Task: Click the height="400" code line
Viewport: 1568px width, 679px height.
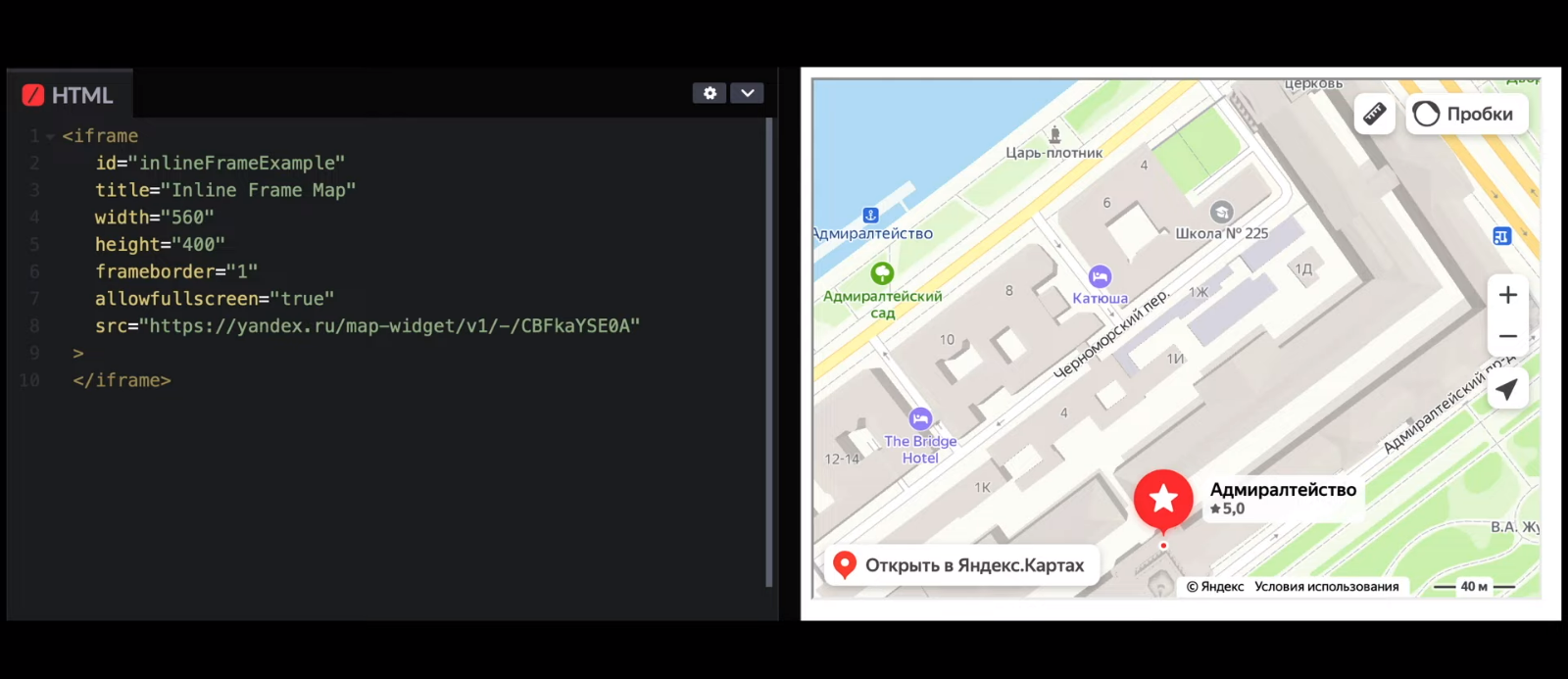Action: click(160, 245)
